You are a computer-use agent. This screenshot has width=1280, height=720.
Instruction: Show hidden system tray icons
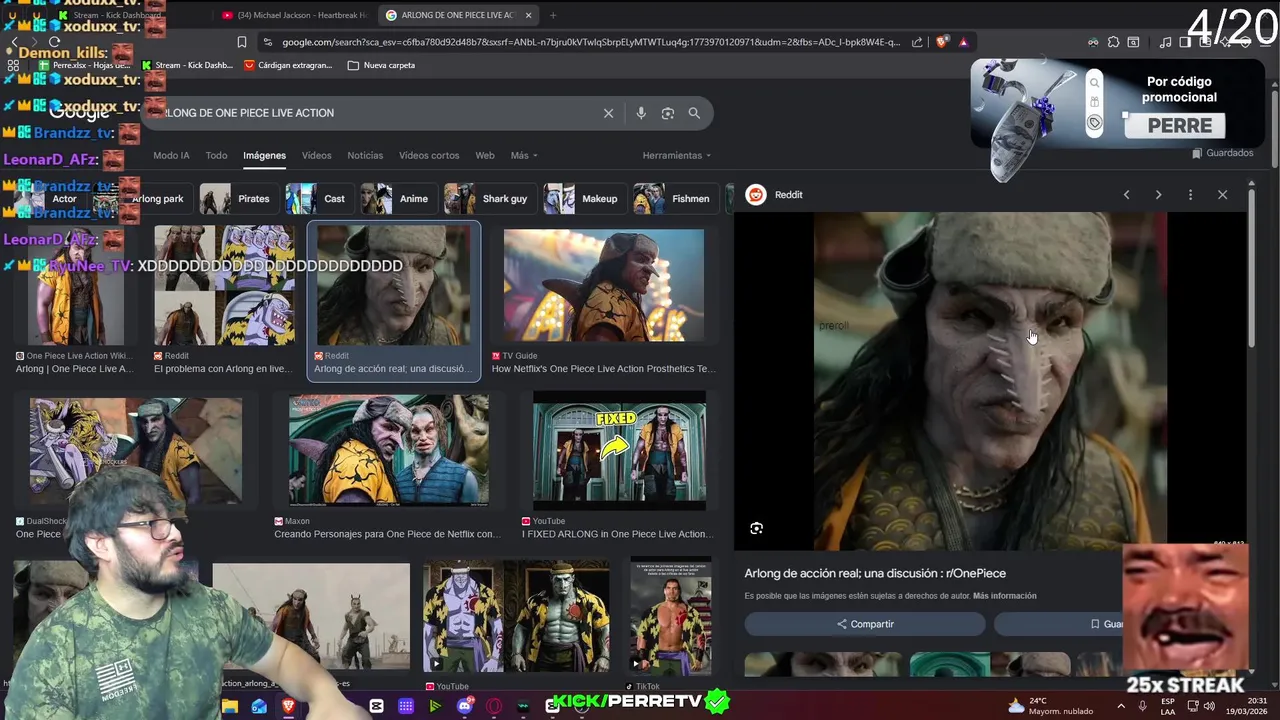(x=1120, y=706)
